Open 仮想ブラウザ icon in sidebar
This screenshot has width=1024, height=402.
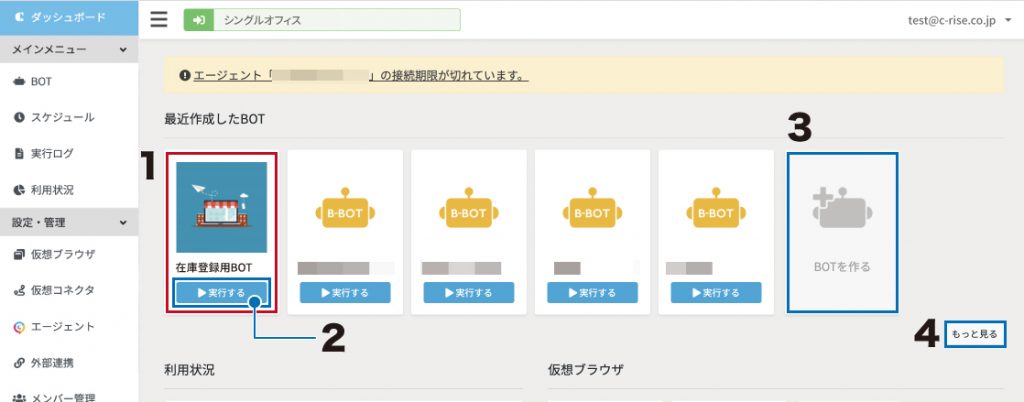19,255
